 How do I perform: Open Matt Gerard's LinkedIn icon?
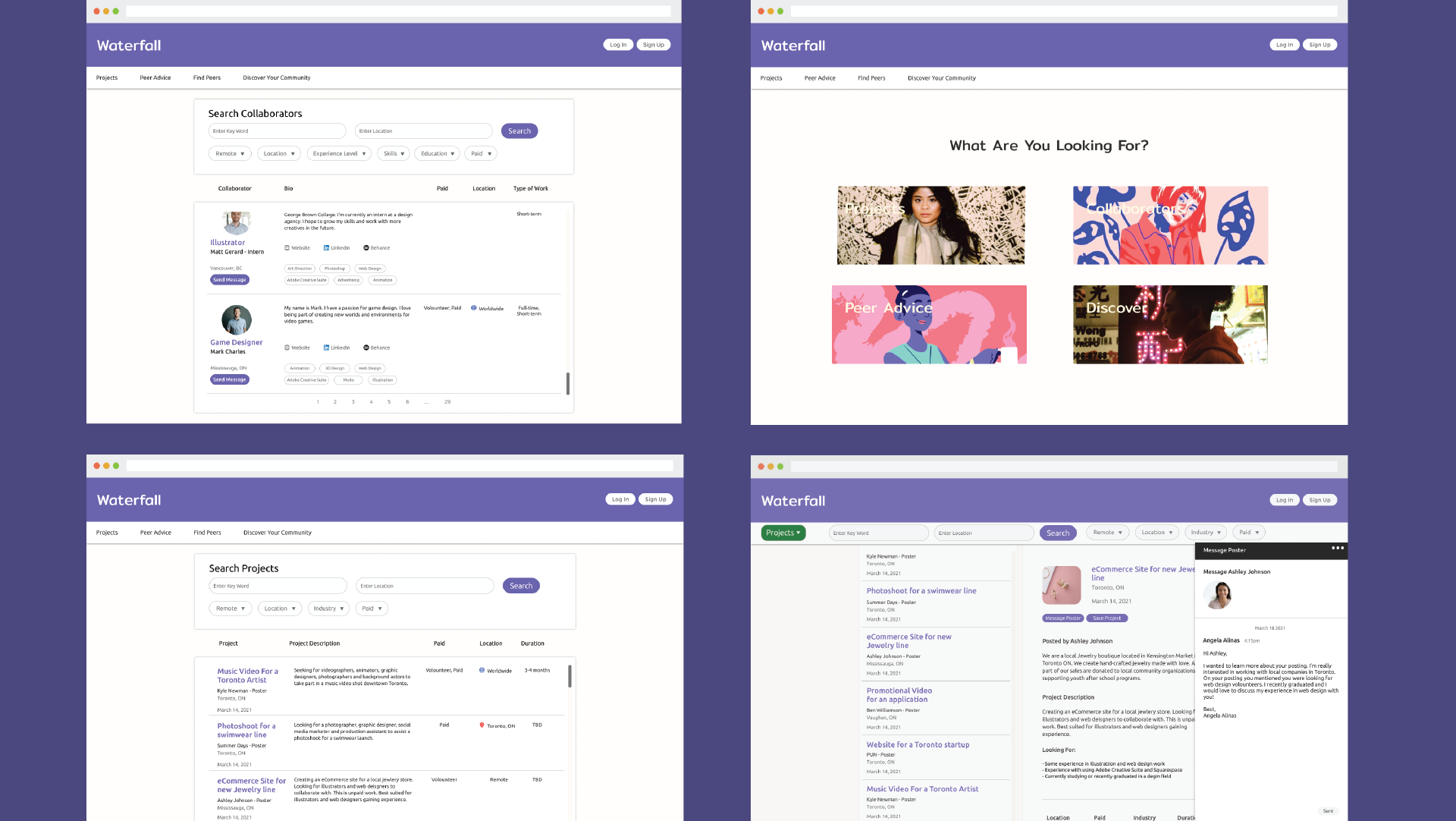(x=326, y=248)
